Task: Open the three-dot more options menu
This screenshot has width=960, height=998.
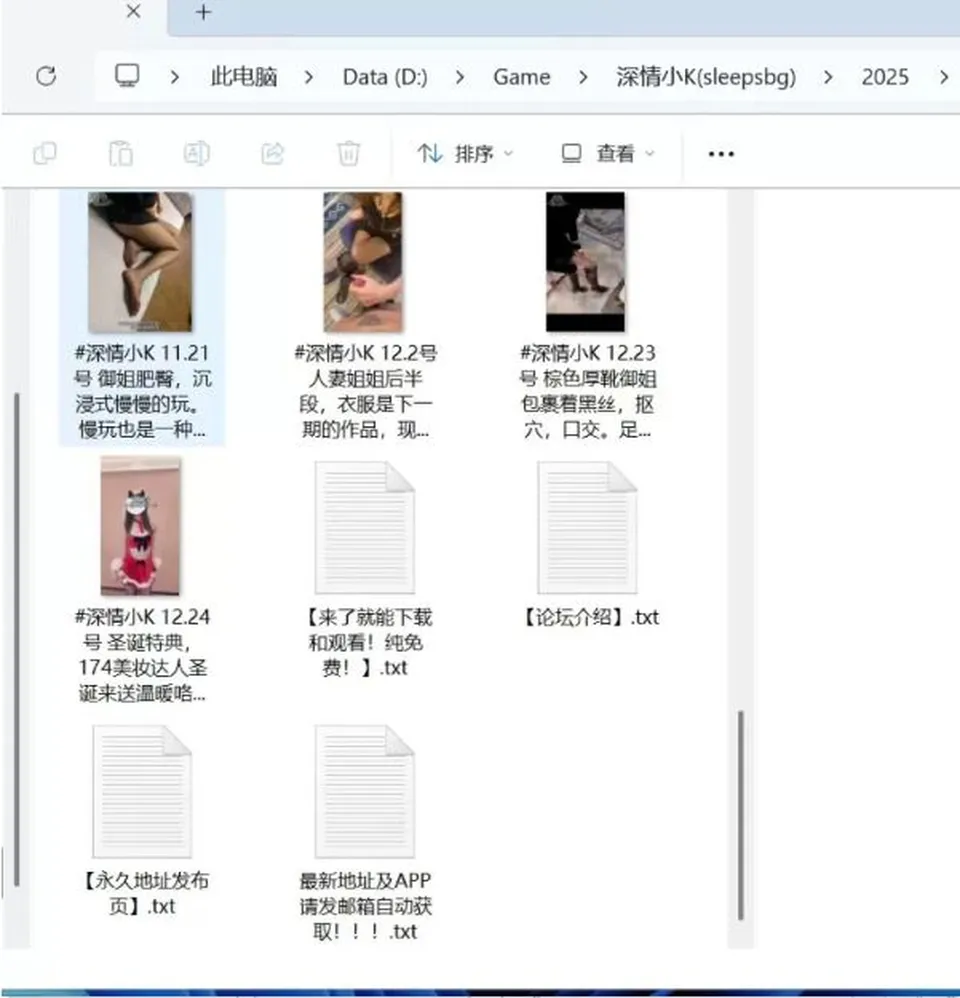Action: pyautogui.click(x=721, y=154)
